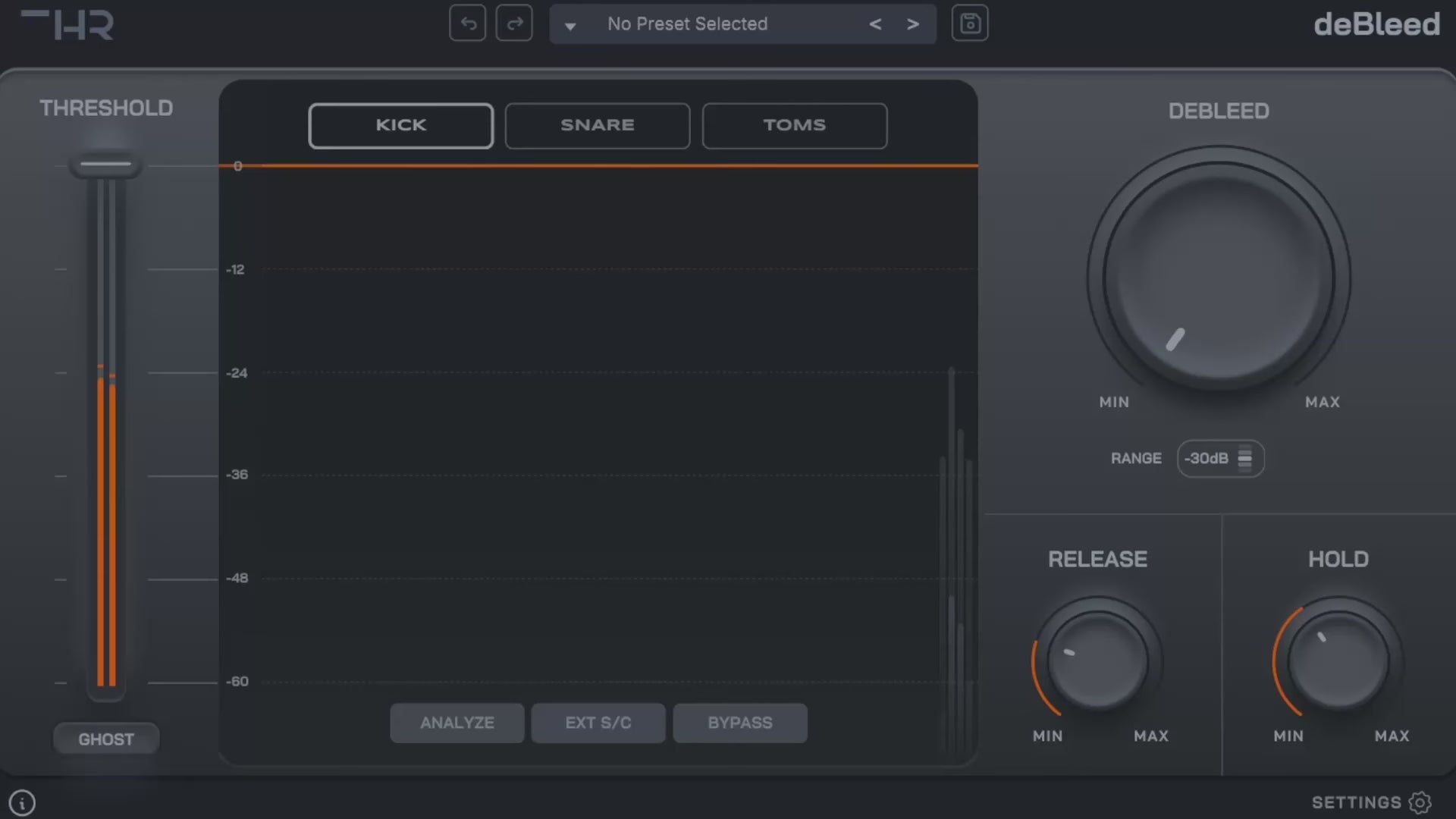Image resolution: width=1456 pixels, height=819 pixels.
Task: Switch to the Snare tab
Action: click(x=598, y=125)
